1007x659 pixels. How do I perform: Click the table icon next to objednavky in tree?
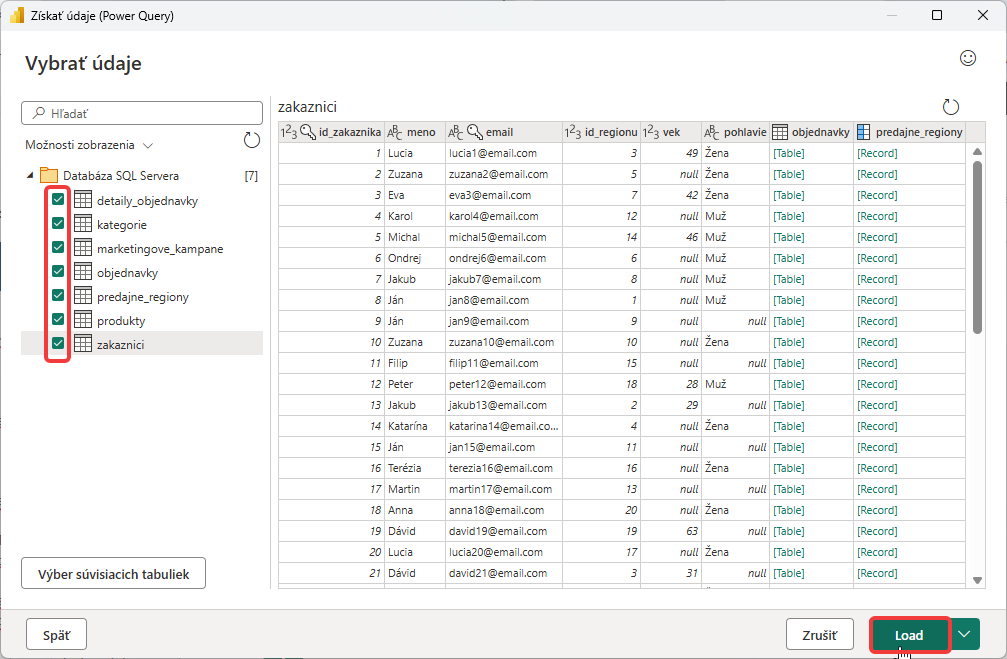point(83,272)
